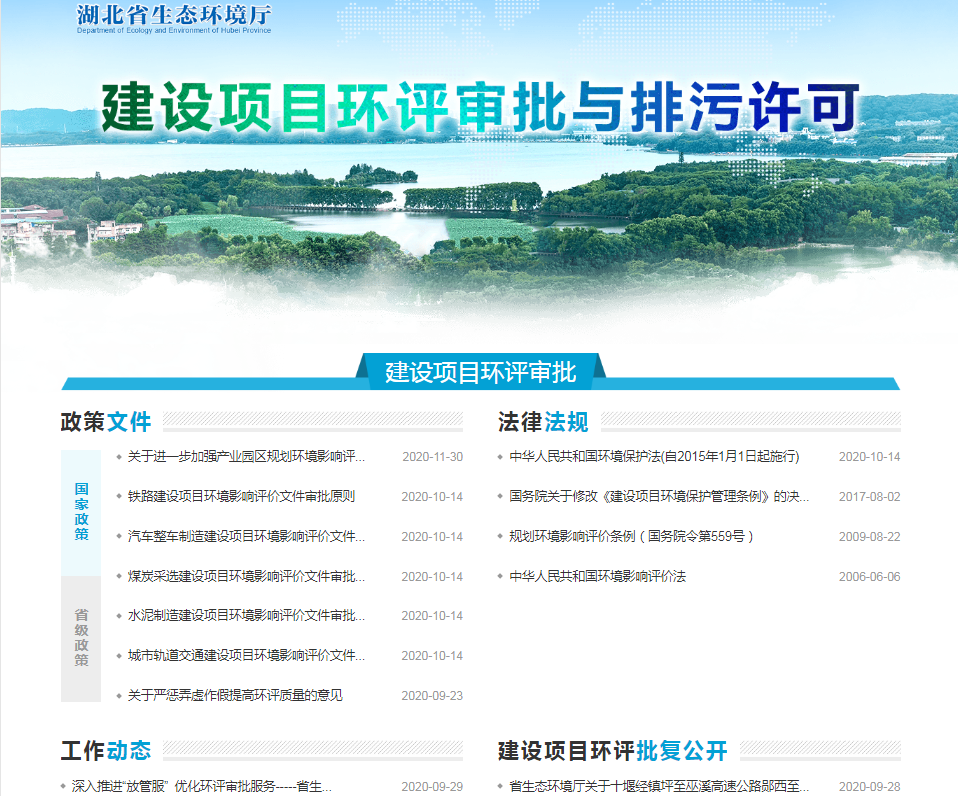Click the 湖北省生态环境厅 site logo
Image resolution: width=958 pixels, height=796 pixels.
(x=174, y=19)
